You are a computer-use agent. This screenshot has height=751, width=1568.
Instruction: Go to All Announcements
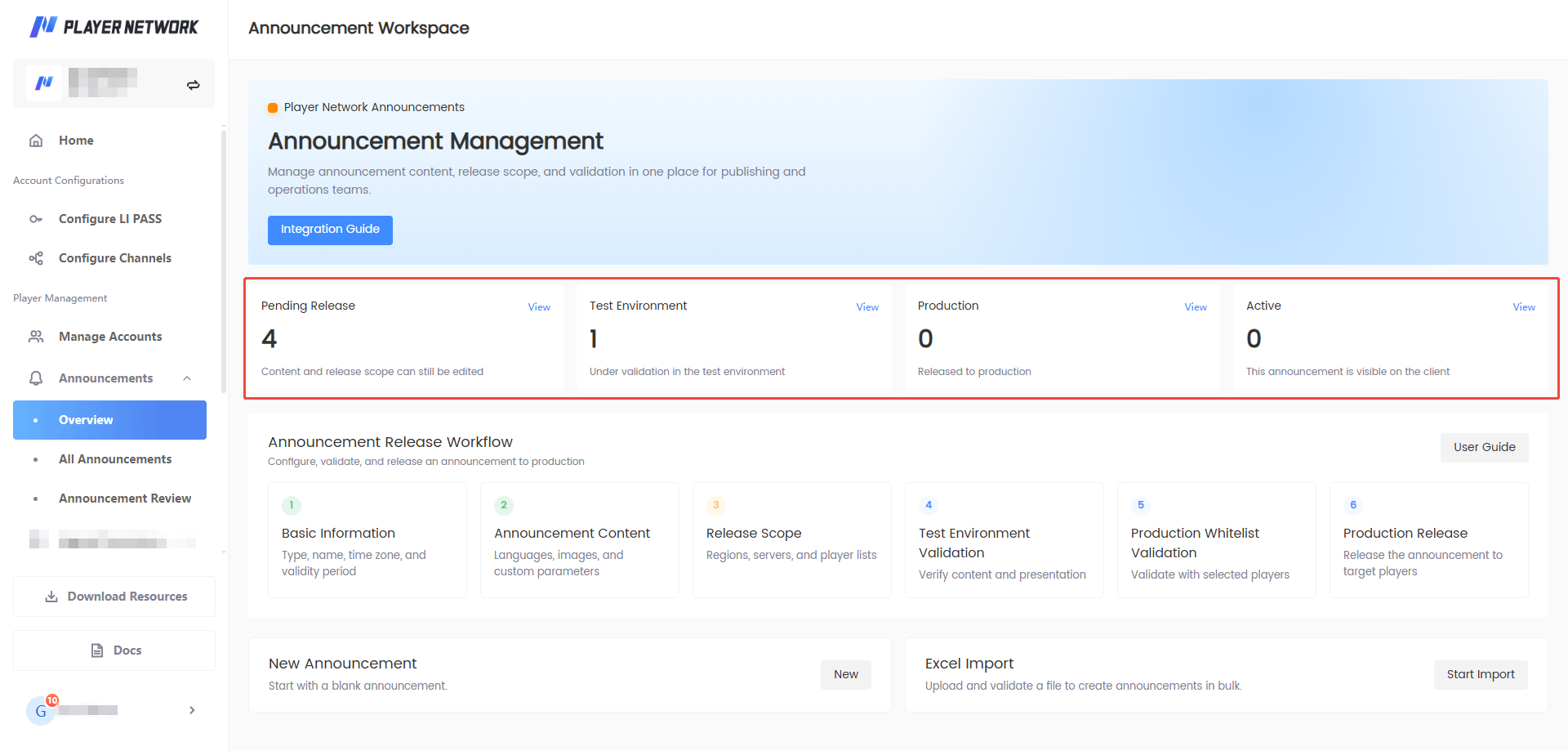pos(109,459)
